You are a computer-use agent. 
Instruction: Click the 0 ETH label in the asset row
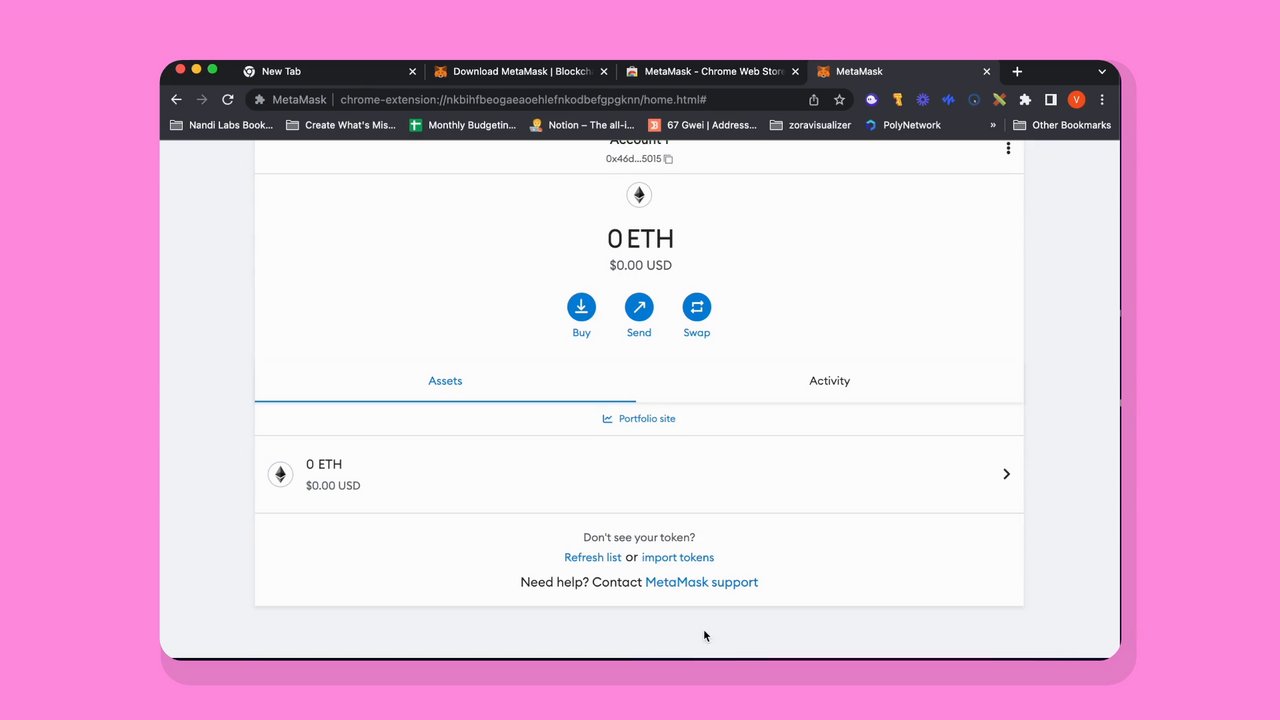(x=324, y=464)
